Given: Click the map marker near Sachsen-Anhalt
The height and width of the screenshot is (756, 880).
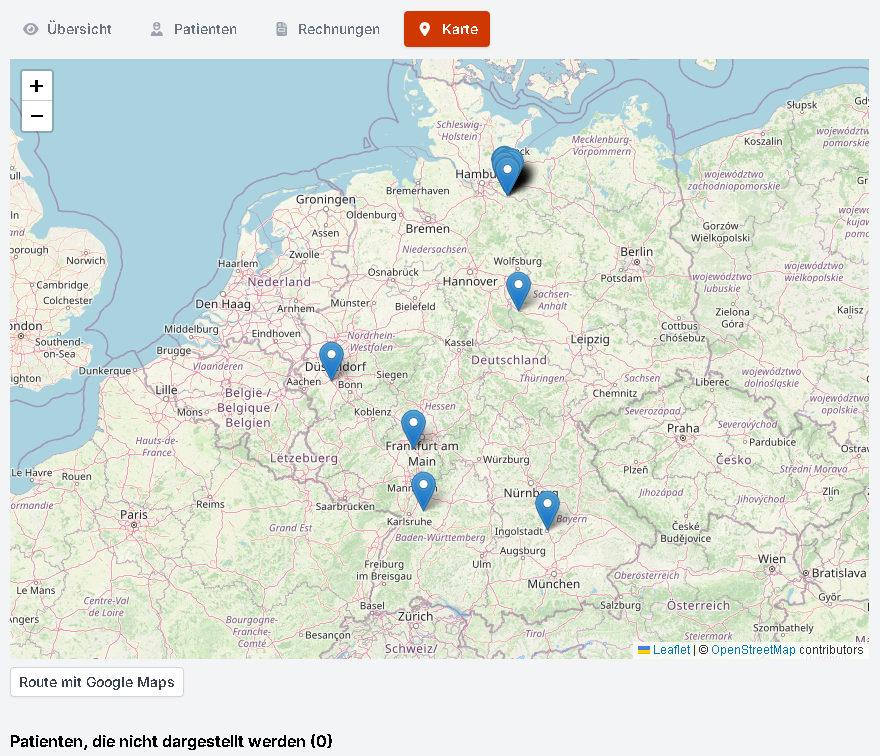Looking at the screenshot, I should [x=519, y=292].
